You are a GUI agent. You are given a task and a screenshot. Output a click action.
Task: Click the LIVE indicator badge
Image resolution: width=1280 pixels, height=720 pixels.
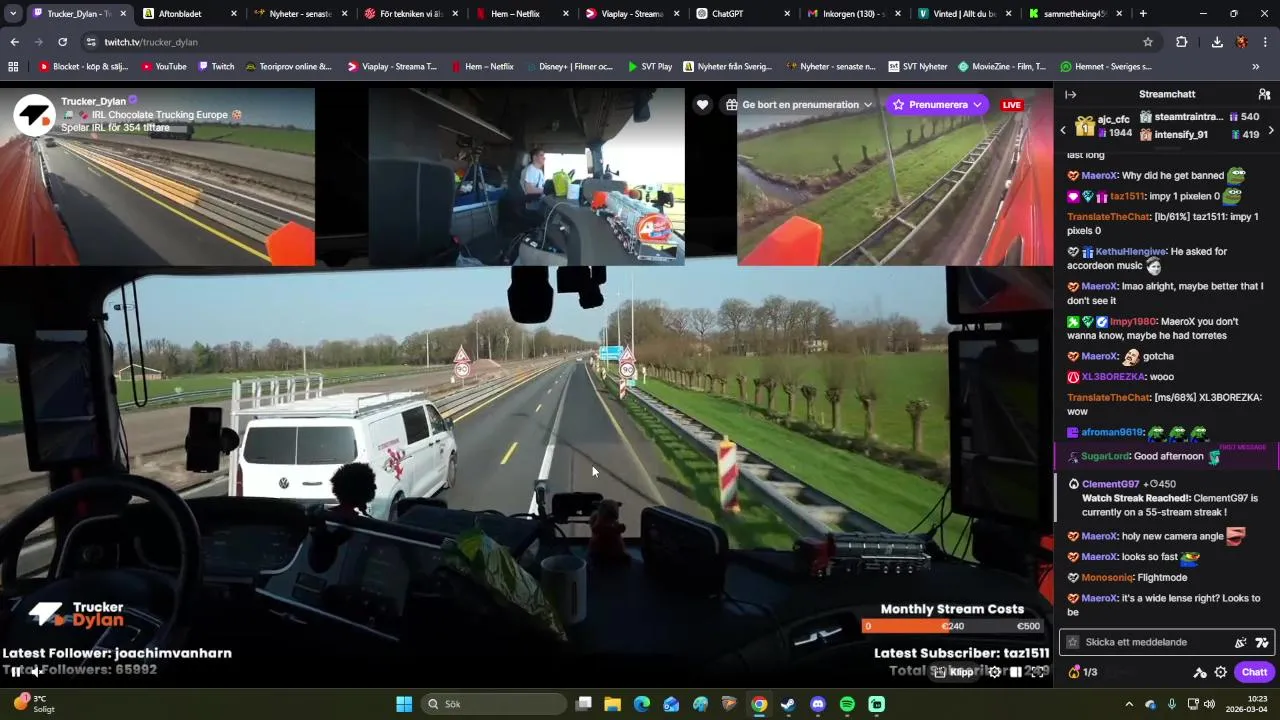(x=1012, y=105)
